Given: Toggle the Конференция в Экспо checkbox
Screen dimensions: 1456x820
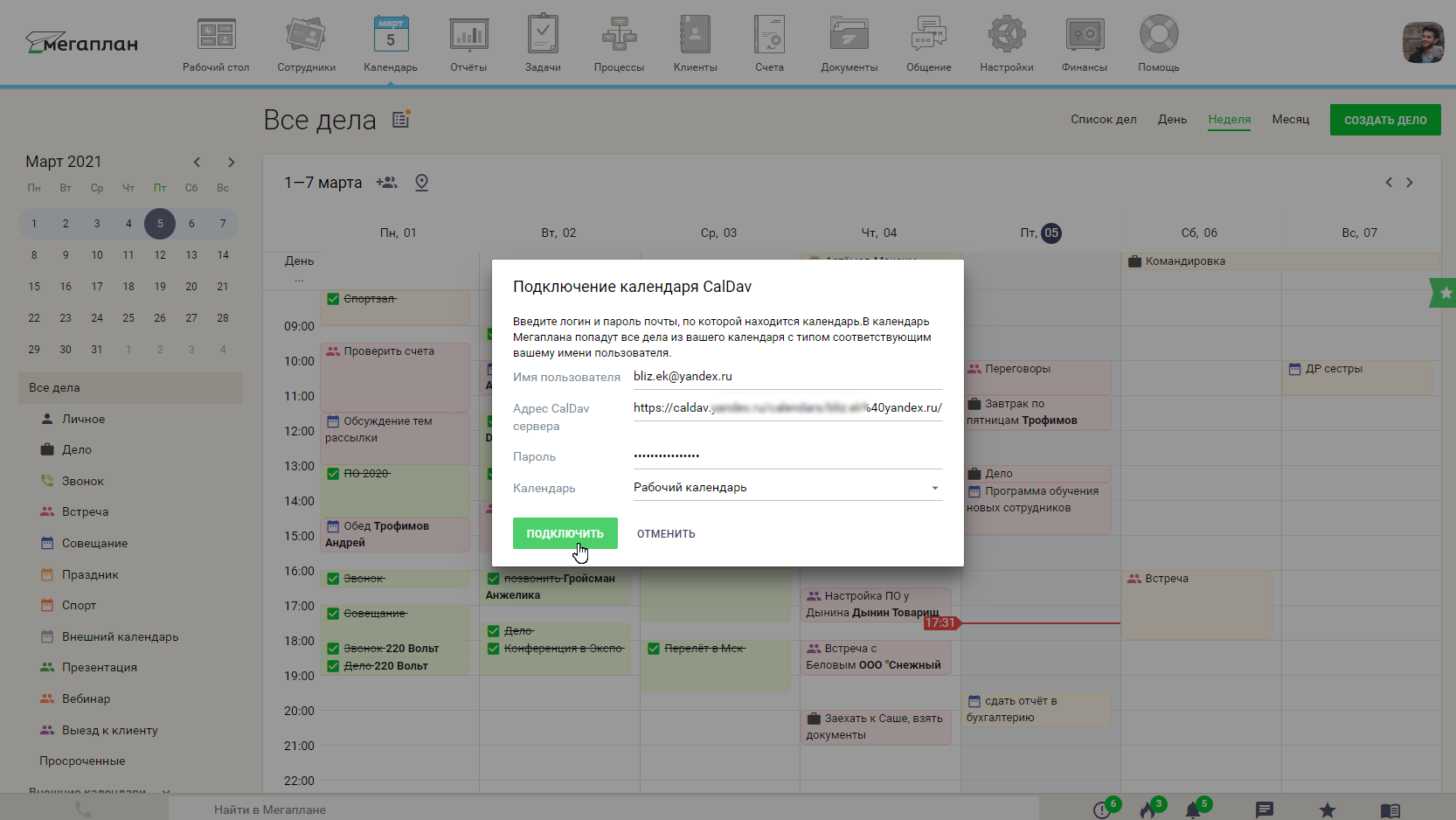Looking at the screenshot, I should (x=494, y=649).
